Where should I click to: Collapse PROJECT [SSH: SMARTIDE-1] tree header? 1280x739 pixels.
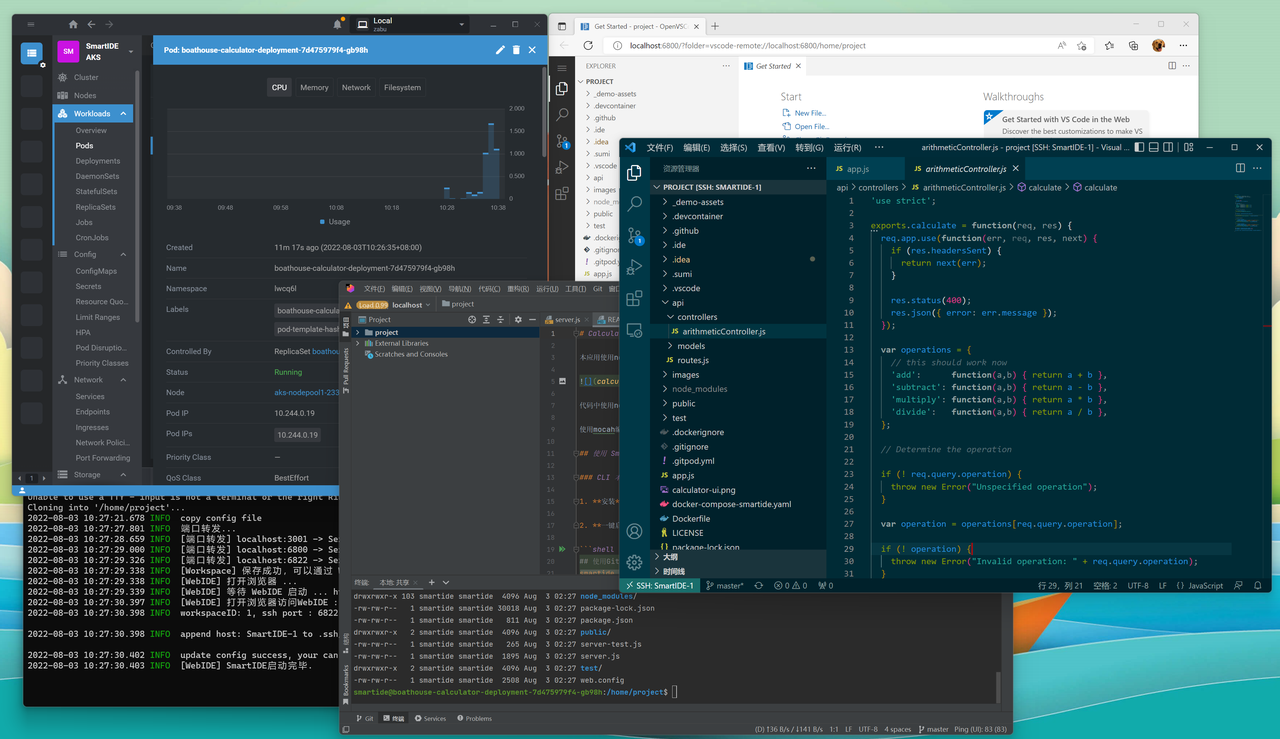(x=738, y=187)
